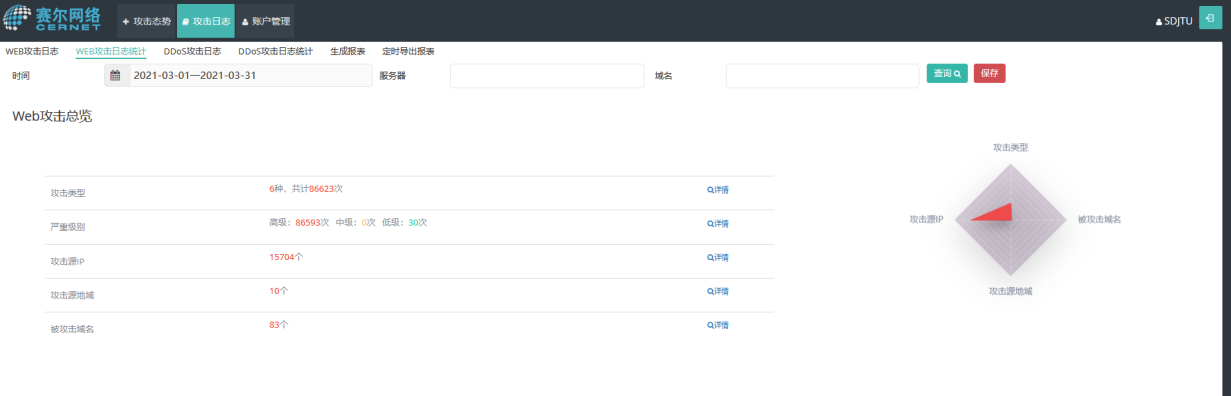The image size is (1231, 396).
Task: Open 详情 for 攻击类型 row
Action: 718,189
